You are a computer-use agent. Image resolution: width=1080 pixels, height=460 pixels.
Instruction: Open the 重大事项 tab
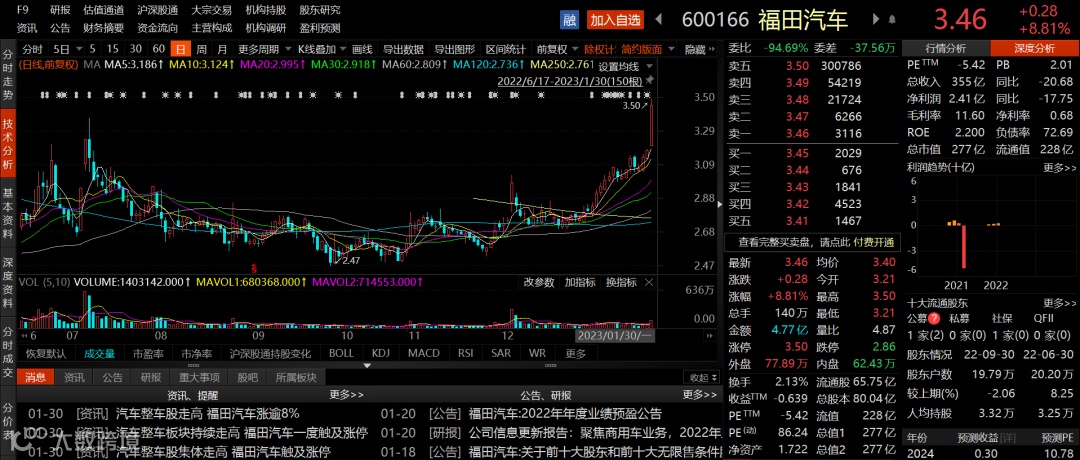(x=200, y=377)
